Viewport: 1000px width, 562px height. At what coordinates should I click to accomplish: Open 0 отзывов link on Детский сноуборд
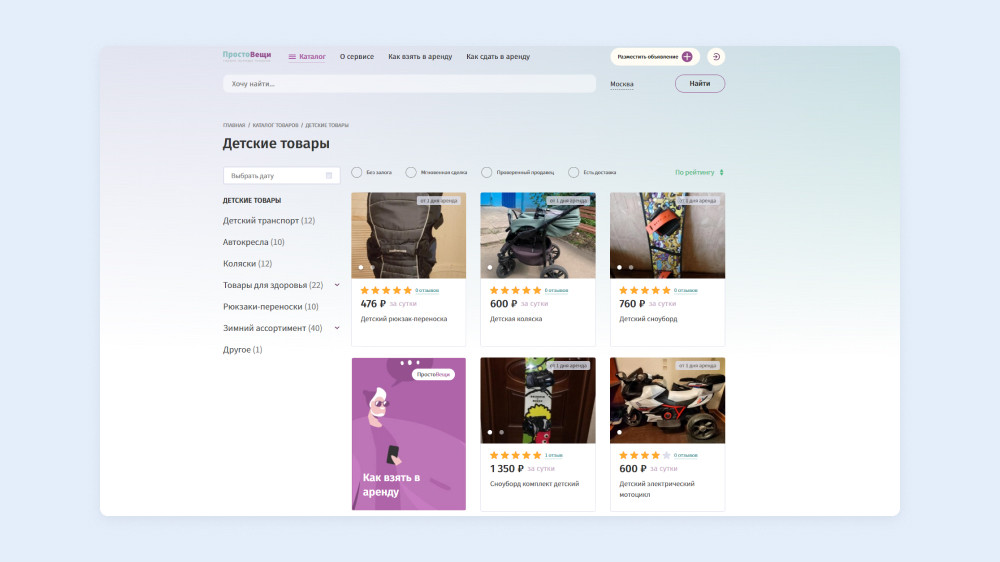[686, 291]
